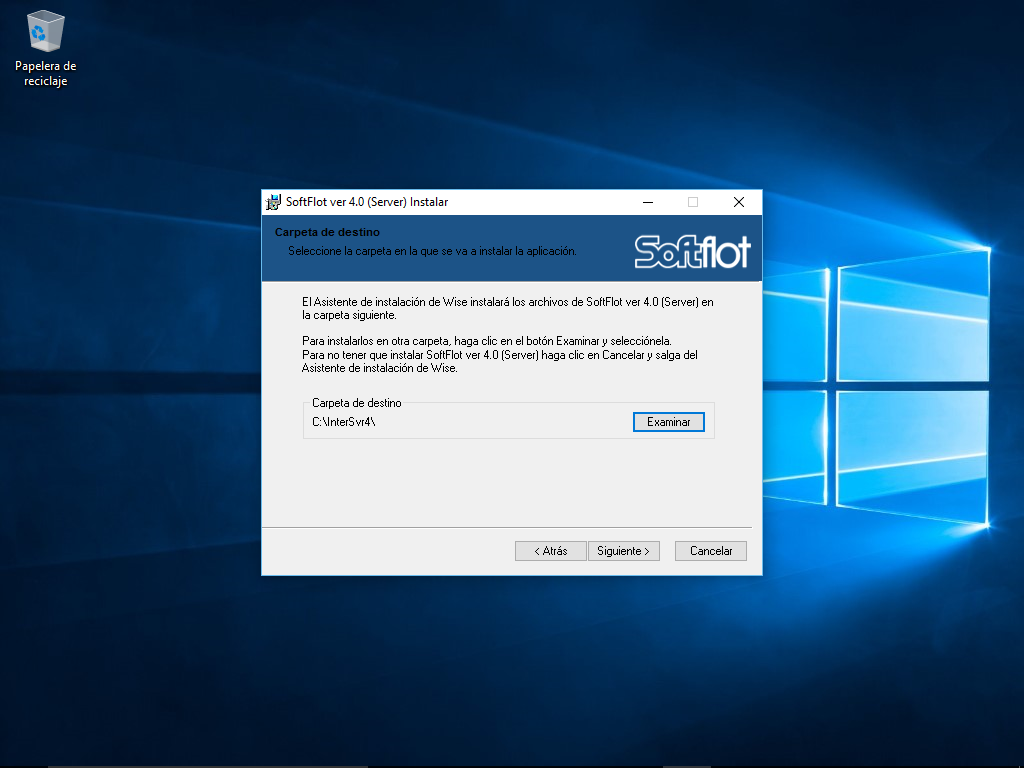The image size is (1024, 768).
Task: Click the 'Seleccione la carpeta' subtitle text
Action: point(432,251)
